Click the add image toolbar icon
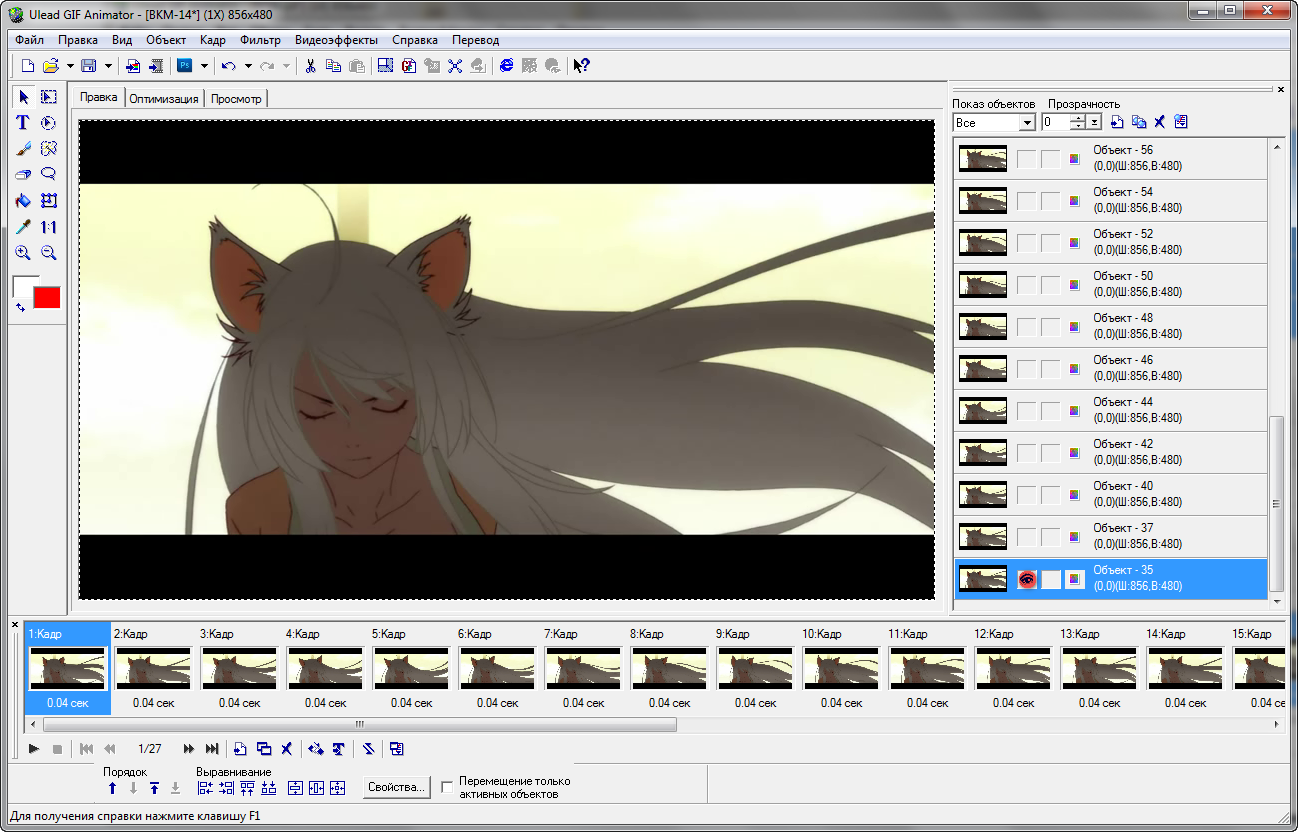 pyautogui.click(x=132, y=66)
